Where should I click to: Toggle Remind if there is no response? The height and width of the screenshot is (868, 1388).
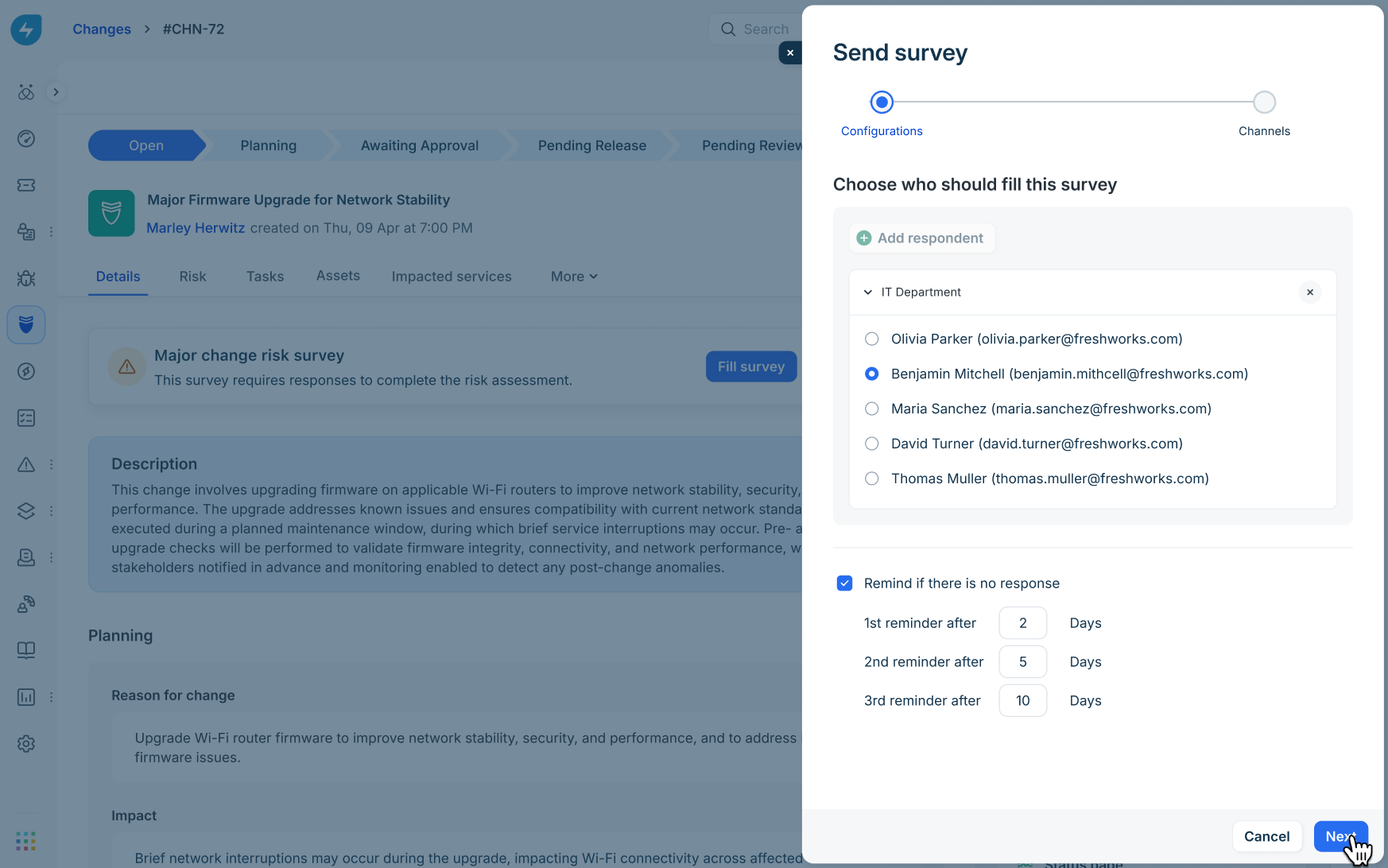[845, 583]
